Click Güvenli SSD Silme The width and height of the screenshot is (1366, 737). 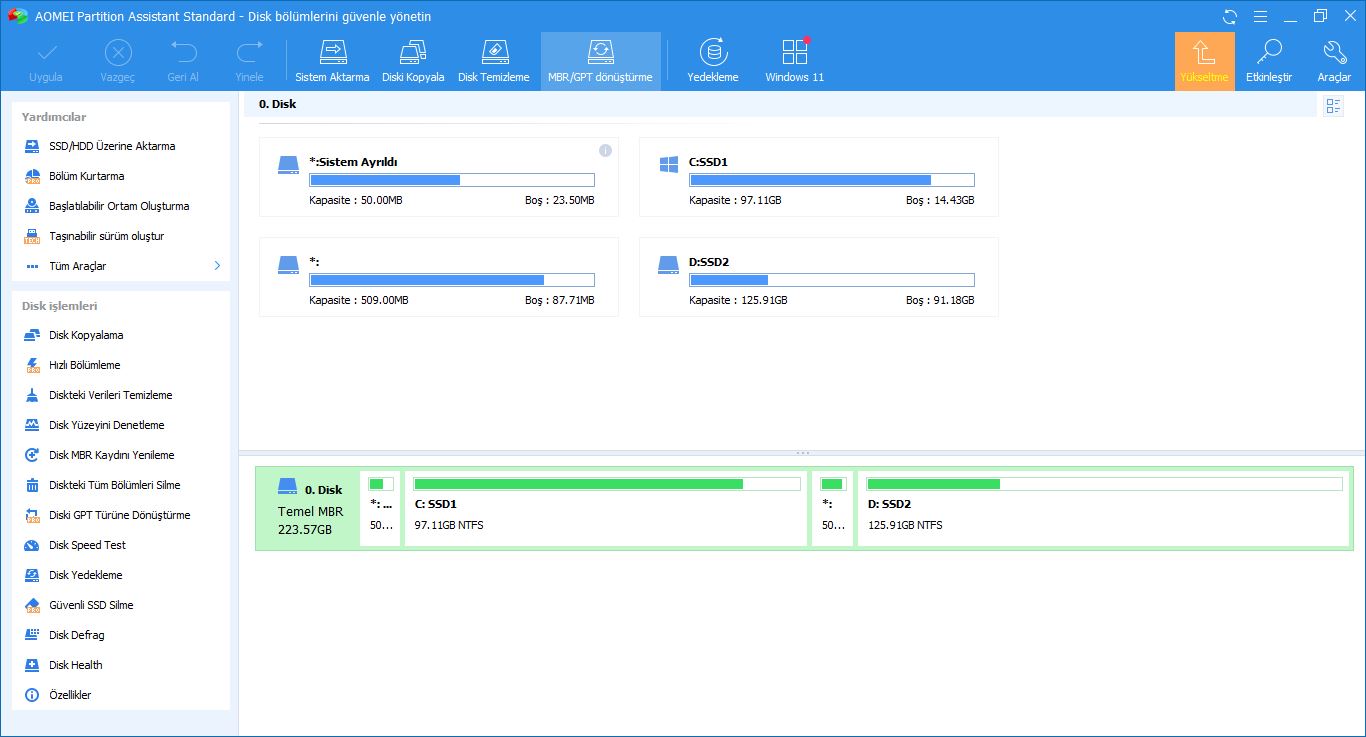[x=91, y=605]
